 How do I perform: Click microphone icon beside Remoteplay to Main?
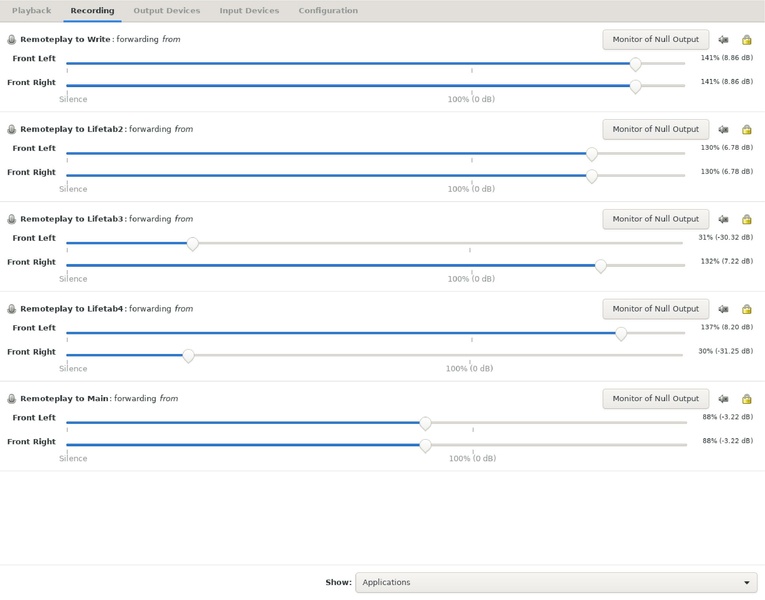coord(11,399)
